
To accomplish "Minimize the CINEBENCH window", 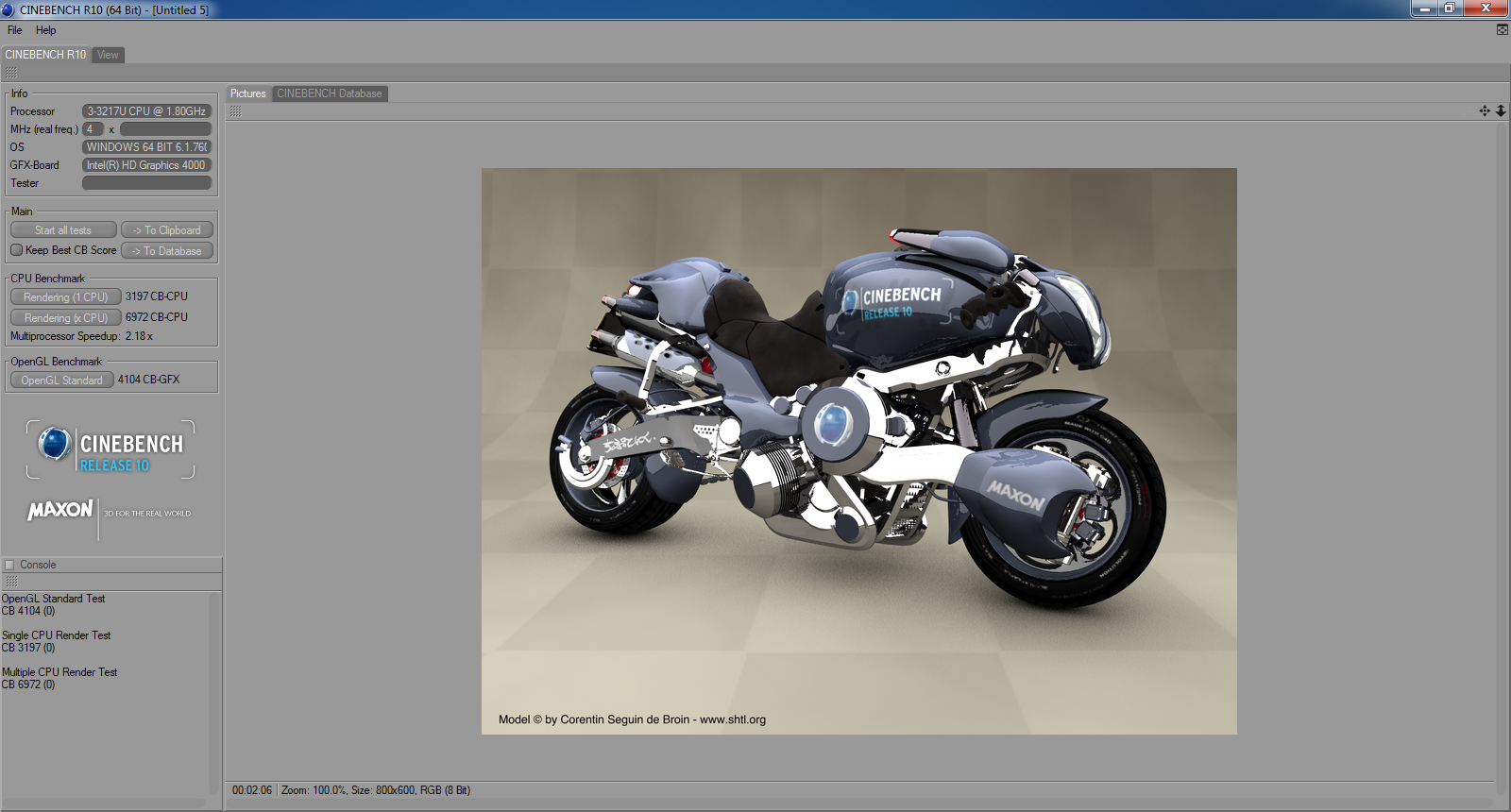I will click(x=1425, y=8).
